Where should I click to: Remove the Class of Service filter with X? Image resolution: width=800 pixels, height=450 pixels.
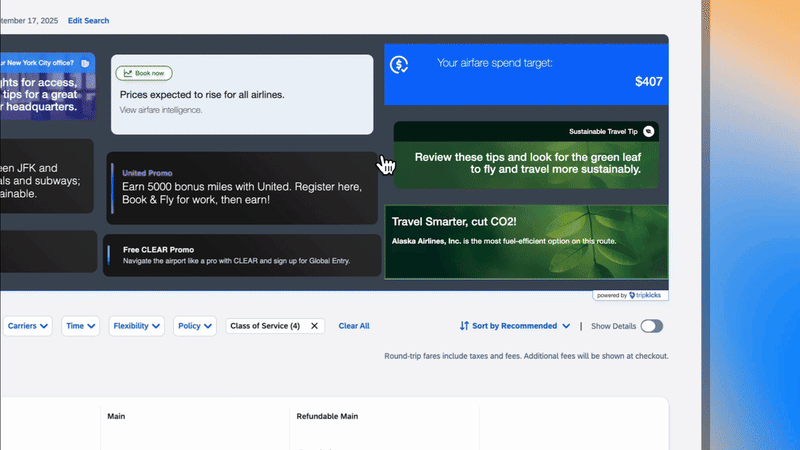[x=314, y=326]
